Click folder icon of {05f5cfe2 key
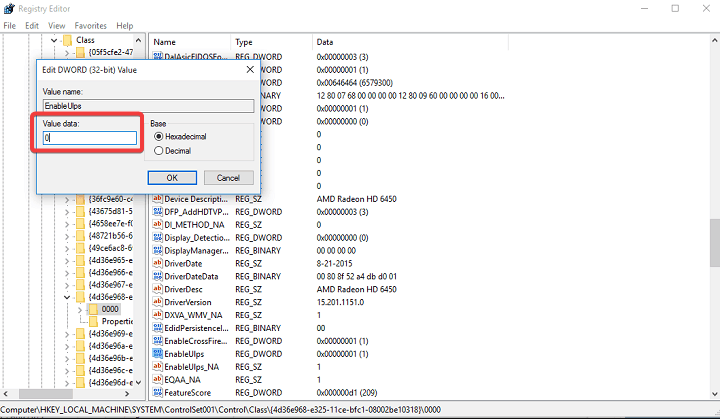This screenshot has height=419, width=720. (x=80, y=52)
